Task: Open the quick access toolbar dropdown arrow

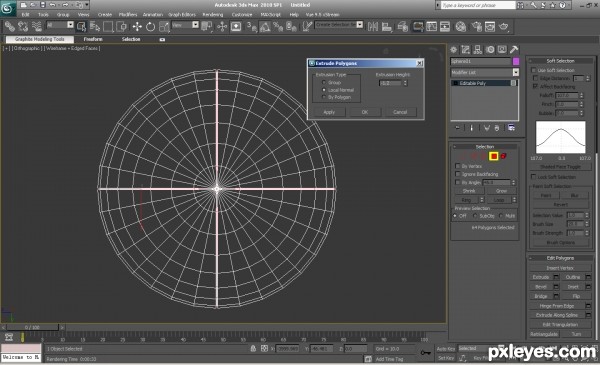Action: [x=87, y=5]
